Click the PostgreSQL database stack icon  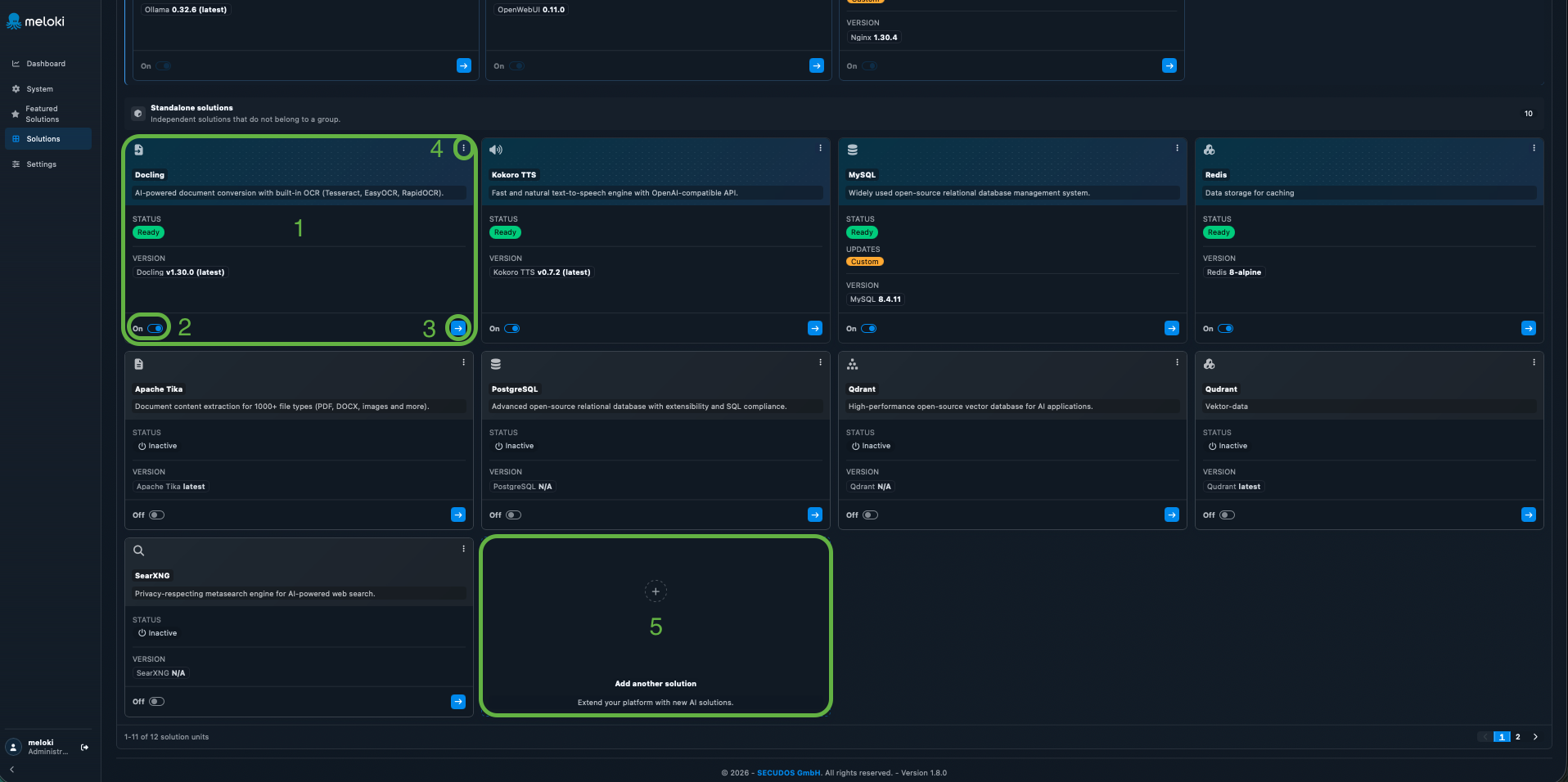pos(496,364)
